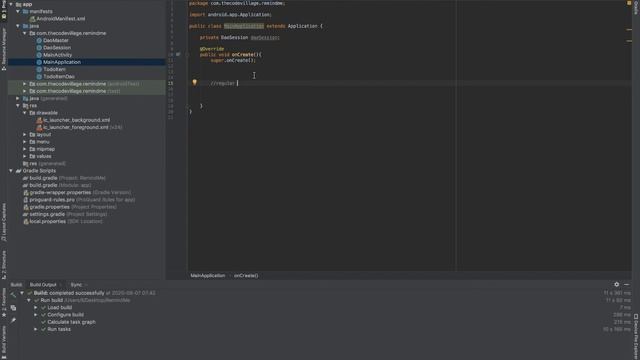The width and height of the screenshot is (640, 360).
Task: Expand the mipmap folder
Action: pyautogui.click(x=25, y=149)
